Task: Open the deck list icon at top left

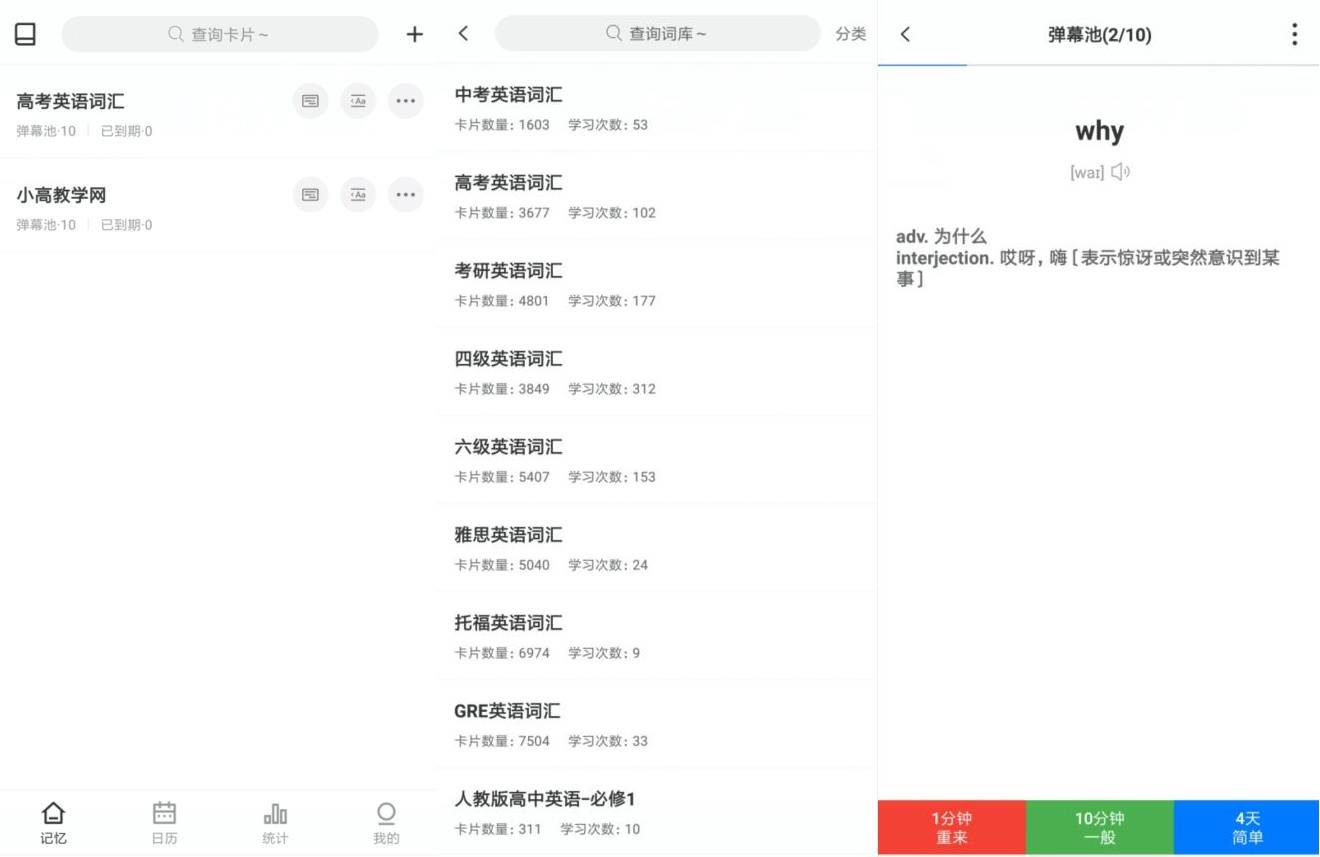Action: [x=24, y=33]
